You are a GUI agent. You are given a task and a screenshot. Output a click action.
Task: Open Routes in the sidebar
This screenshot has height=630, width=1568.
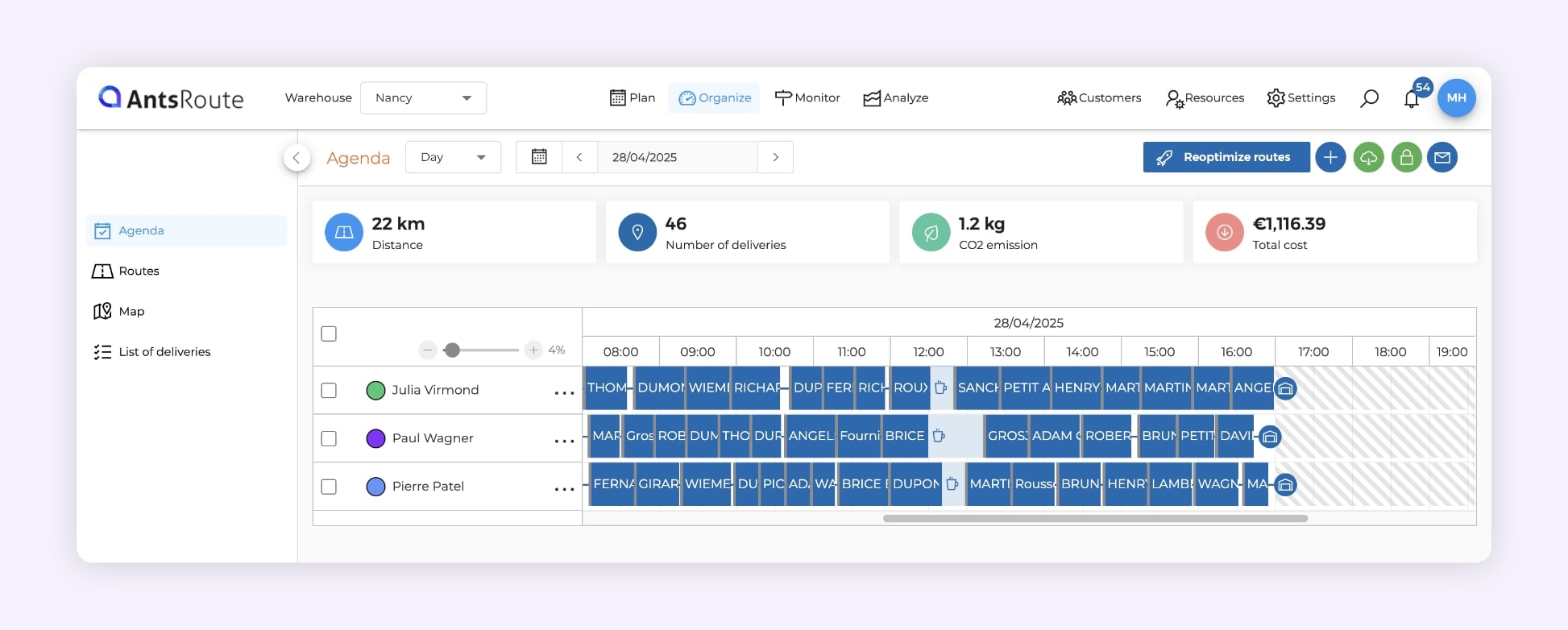pos(139,271)
